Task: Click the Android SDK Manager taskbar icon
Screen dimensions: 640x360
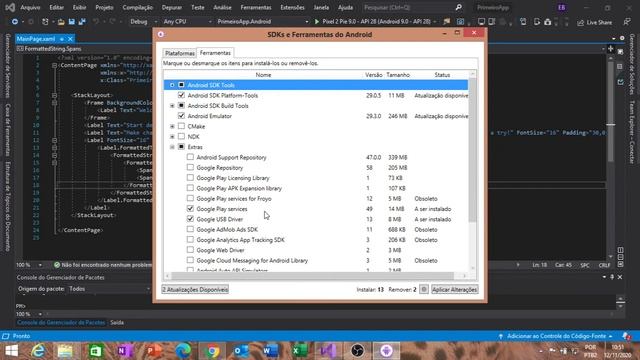Action: pos(386,351)
